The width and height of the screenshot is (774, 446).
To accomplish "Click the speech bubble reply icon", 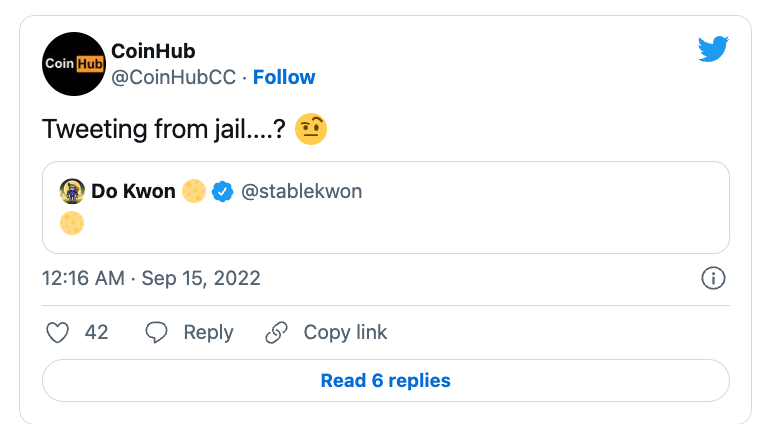I will 156,333.
